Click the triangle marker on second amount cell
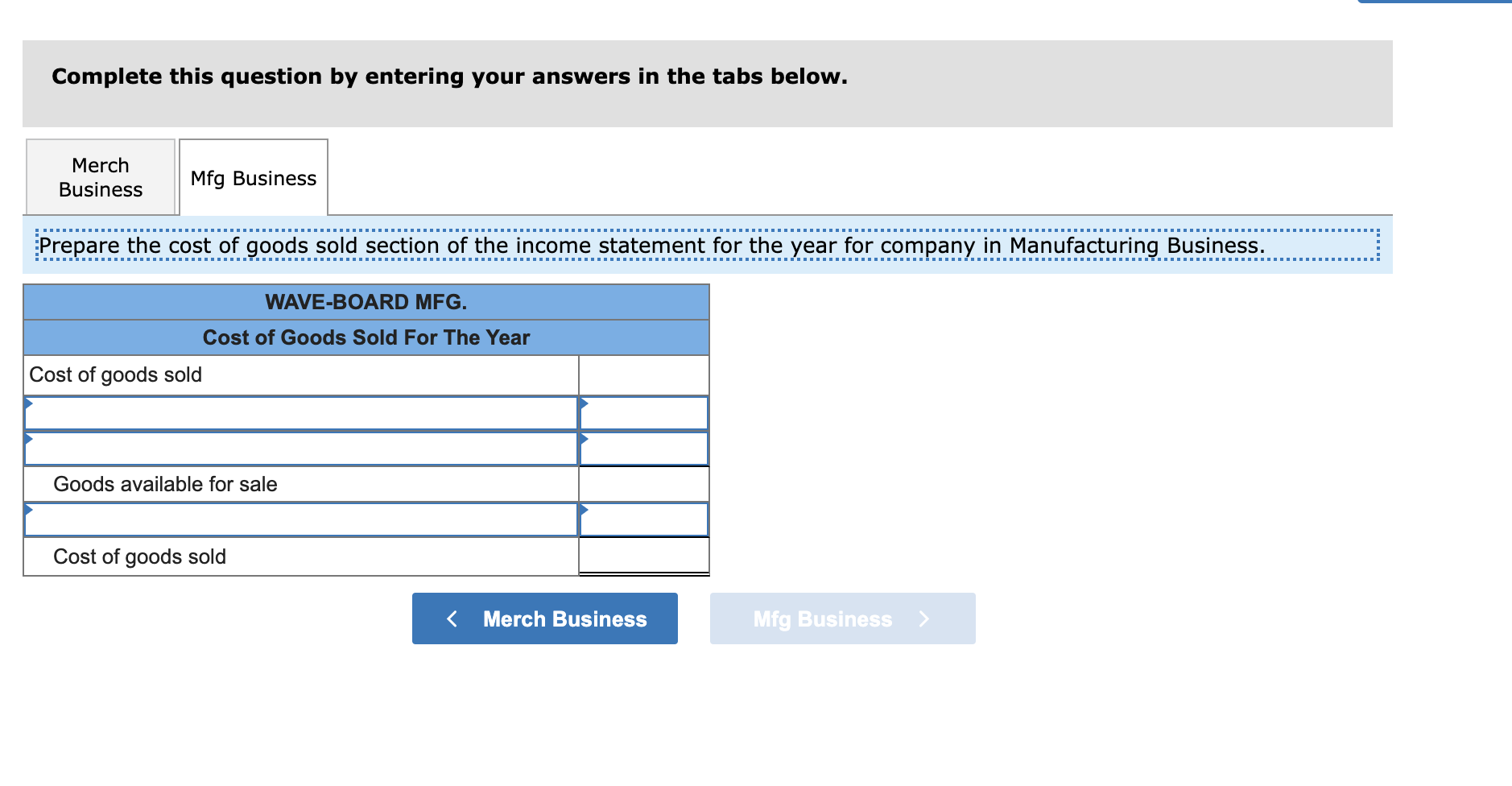The width and height of the screenshot is (1512, 786). (583, 438)
